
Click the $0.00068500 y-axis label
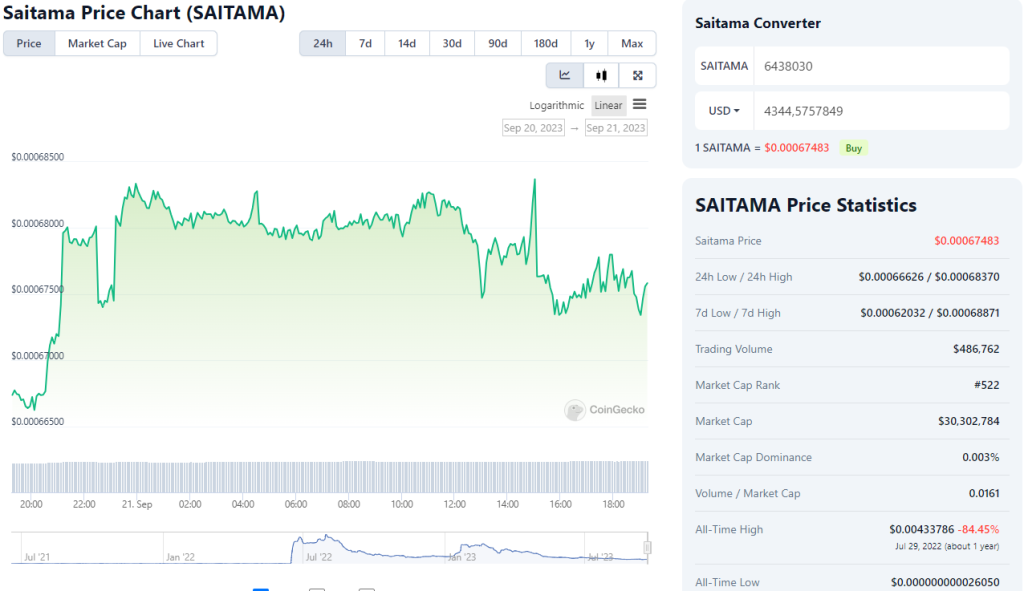pyautogui.click(x=38, y=157)
